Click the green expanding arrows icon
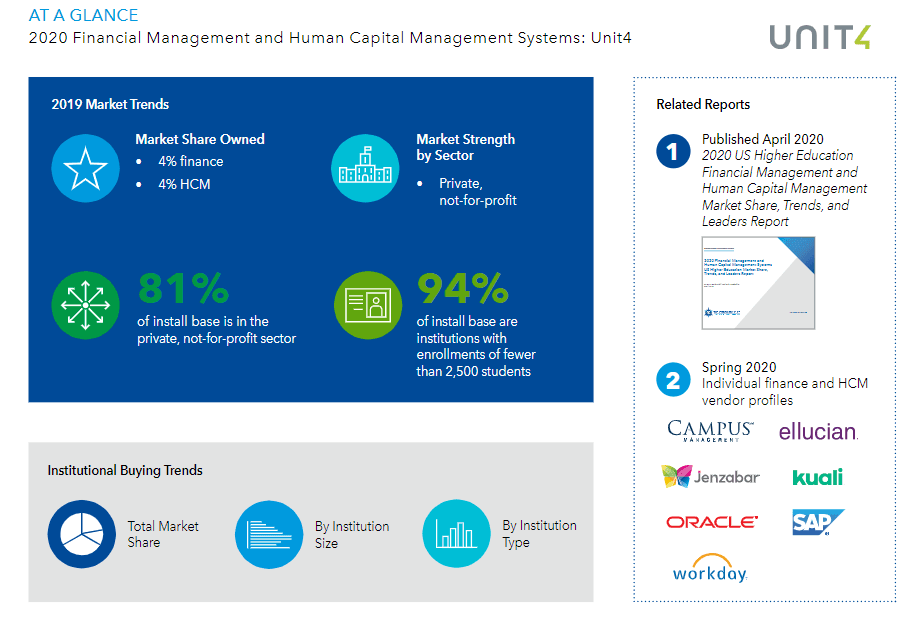922x627 pixels. pyautogui.click(x=85, y=305)
